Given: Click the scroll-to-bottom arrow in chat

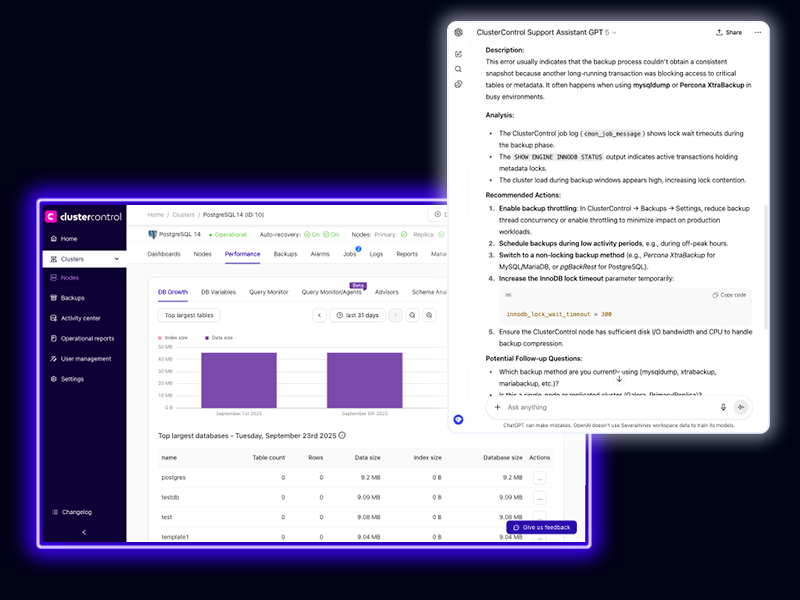Looking at the screenshot, I should (x=619, y=378).
